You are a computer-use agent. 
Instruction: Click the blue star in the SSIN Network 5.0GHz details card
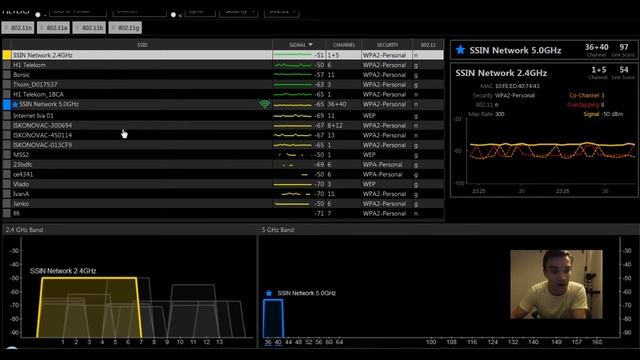click(x=460, y=50)
